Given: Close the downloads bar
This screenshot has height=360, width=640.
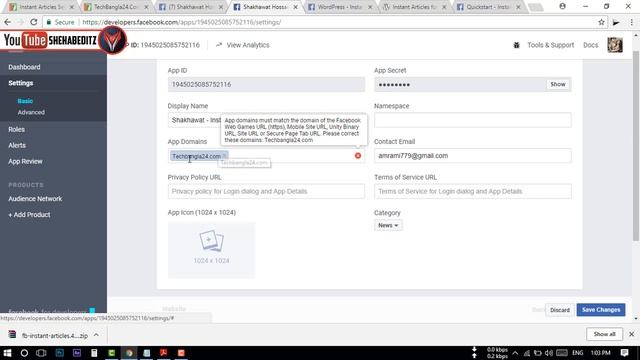Looking at the screenshot, I should [631, 334].
